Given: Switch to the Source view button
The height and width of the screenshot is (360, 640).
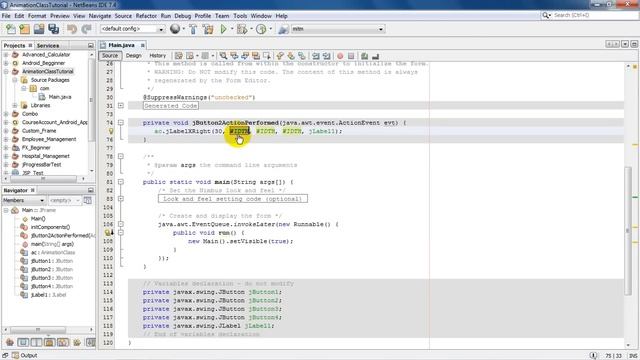Looking at the screenshot, I should click(110, 56).
